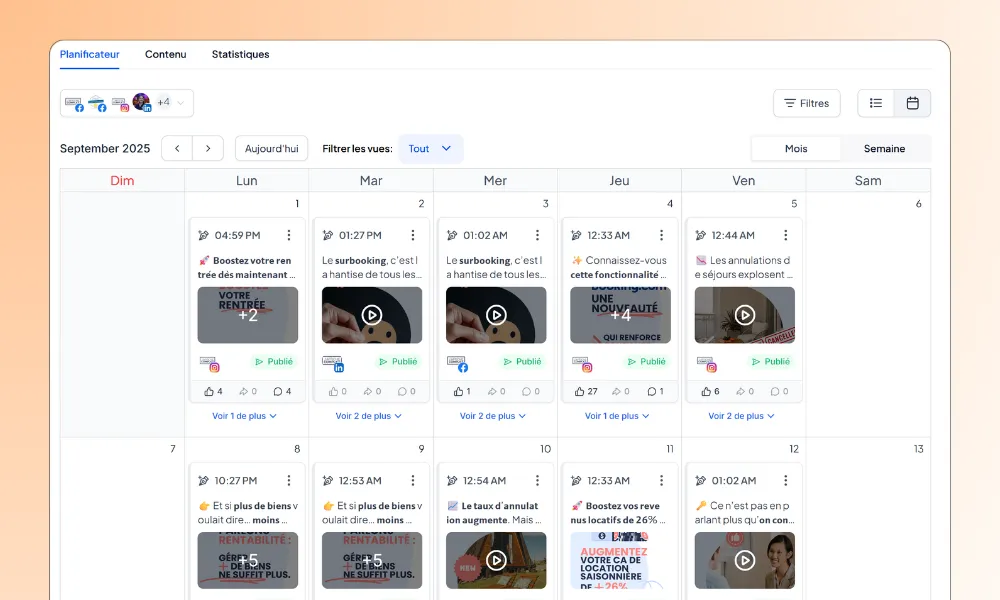Image resolution: width=1000 pixels, height=600 pixels.
Task: Click the like icon on the 04:59 PM post
Action: pos(209,391)
